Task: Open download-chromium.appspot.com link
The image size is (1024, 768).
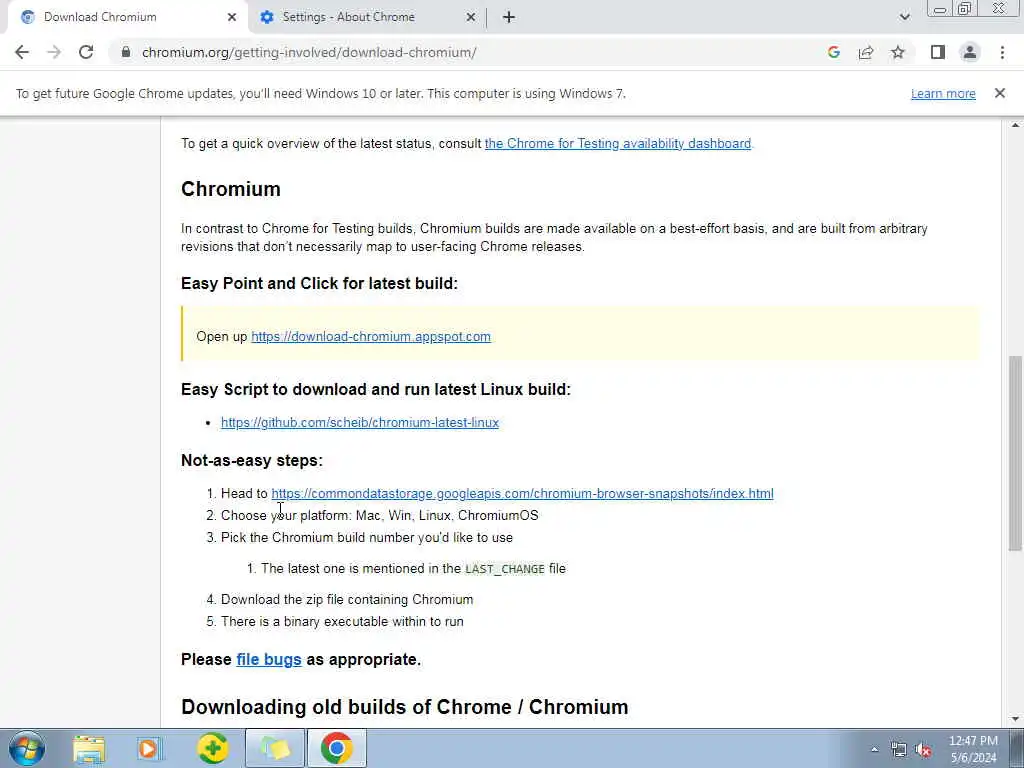Action: coord(371,337)
